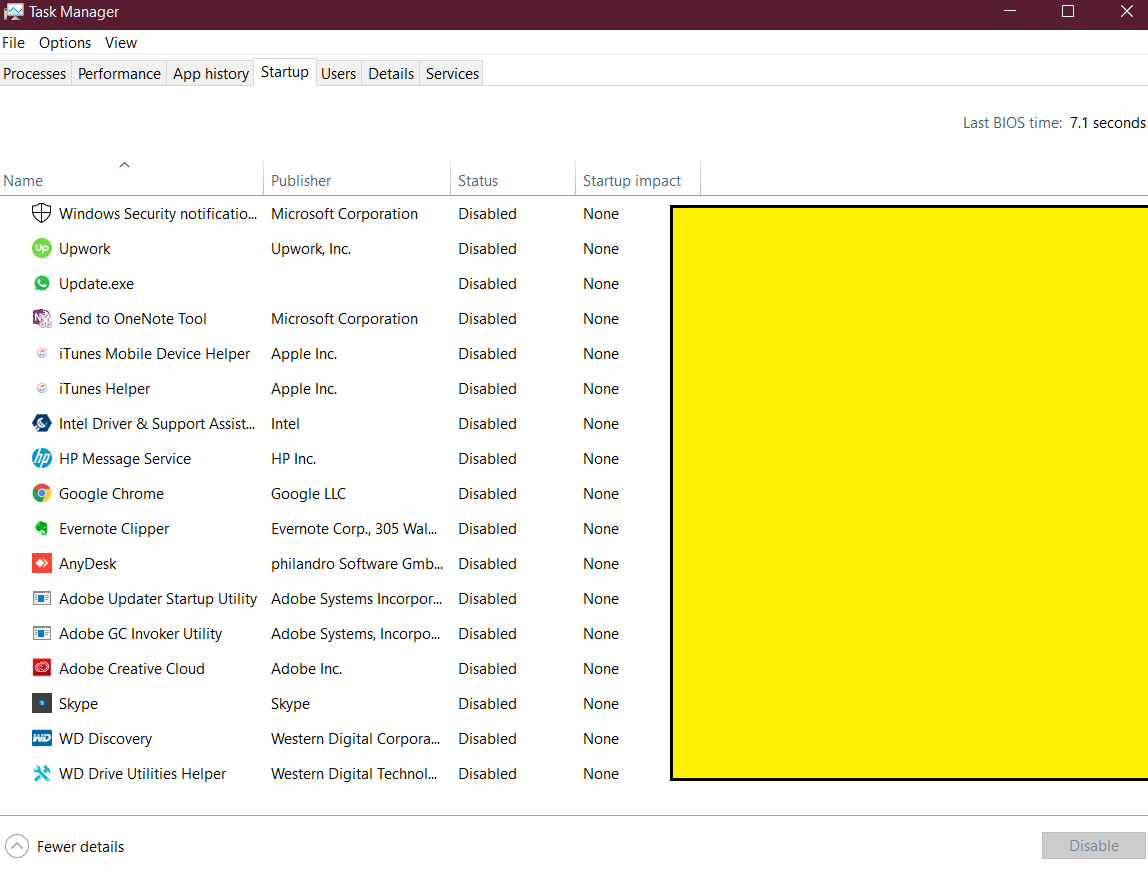Click the HP Inc. publisher cell
This screenshot has height=873, width=1148.
pos(294,458)
